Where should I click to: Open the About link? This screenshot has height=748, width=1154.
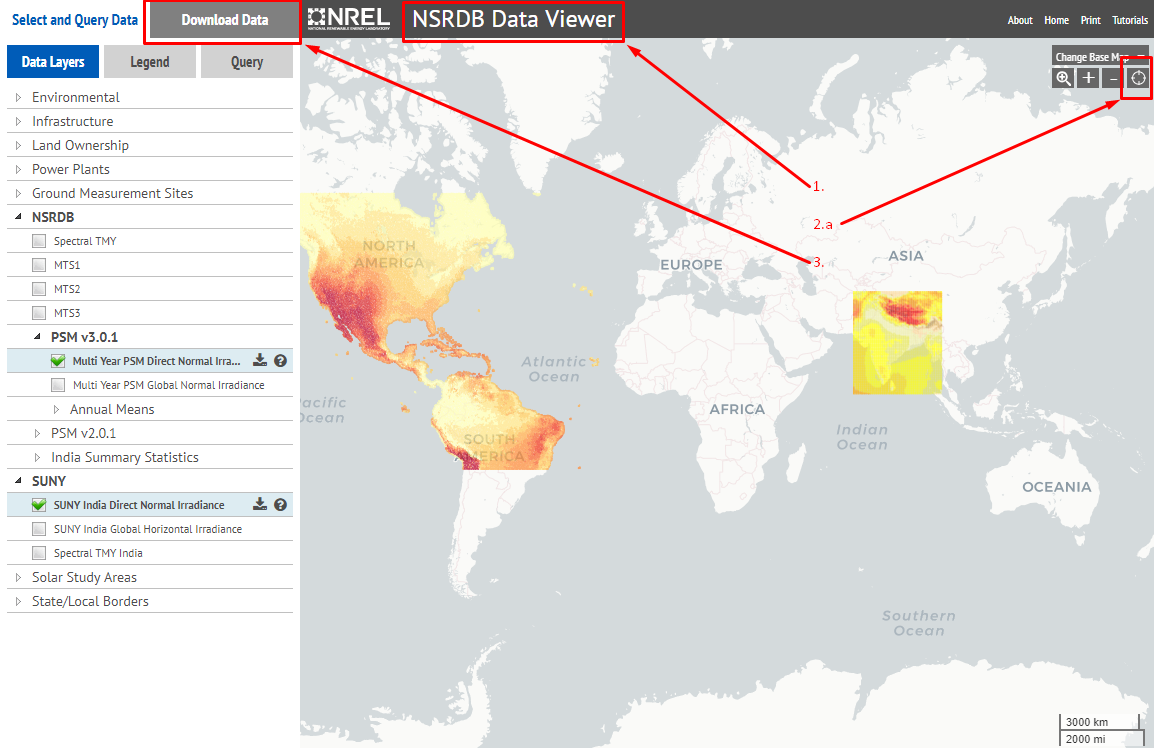[1020, 20]
